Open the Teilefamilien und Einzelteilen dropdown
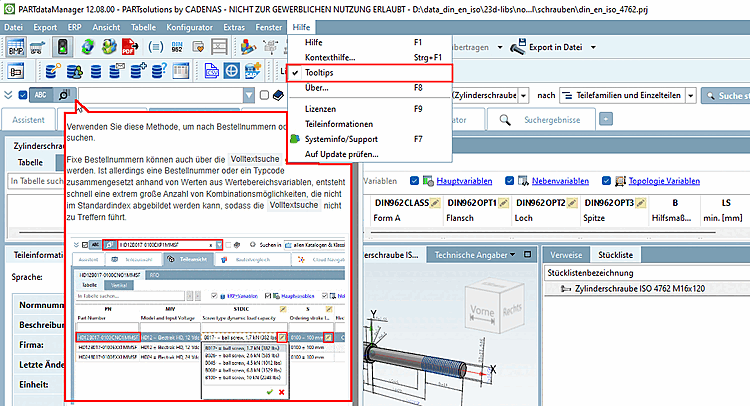 pos(691,96)
